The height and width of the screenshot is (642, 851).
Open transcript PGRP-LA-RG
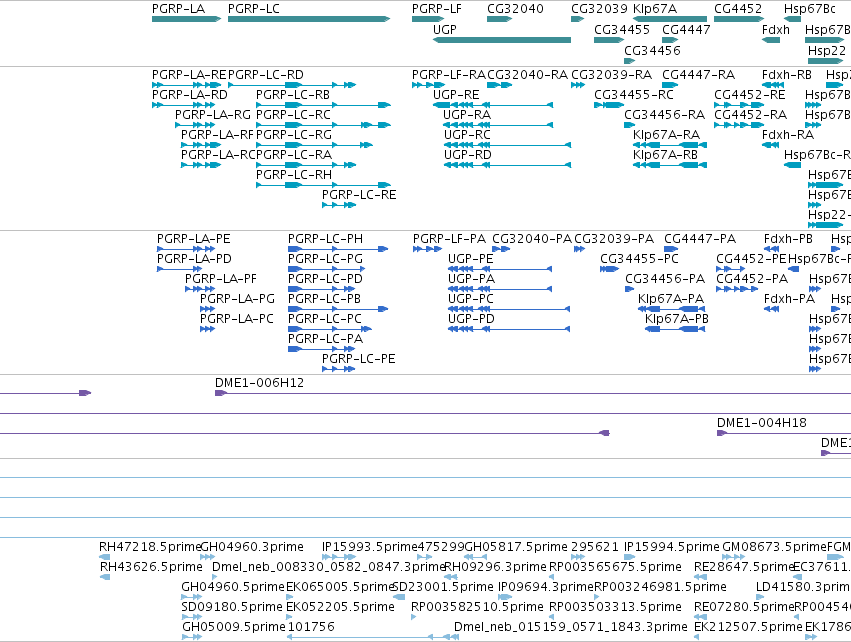(x=212, y=115)
